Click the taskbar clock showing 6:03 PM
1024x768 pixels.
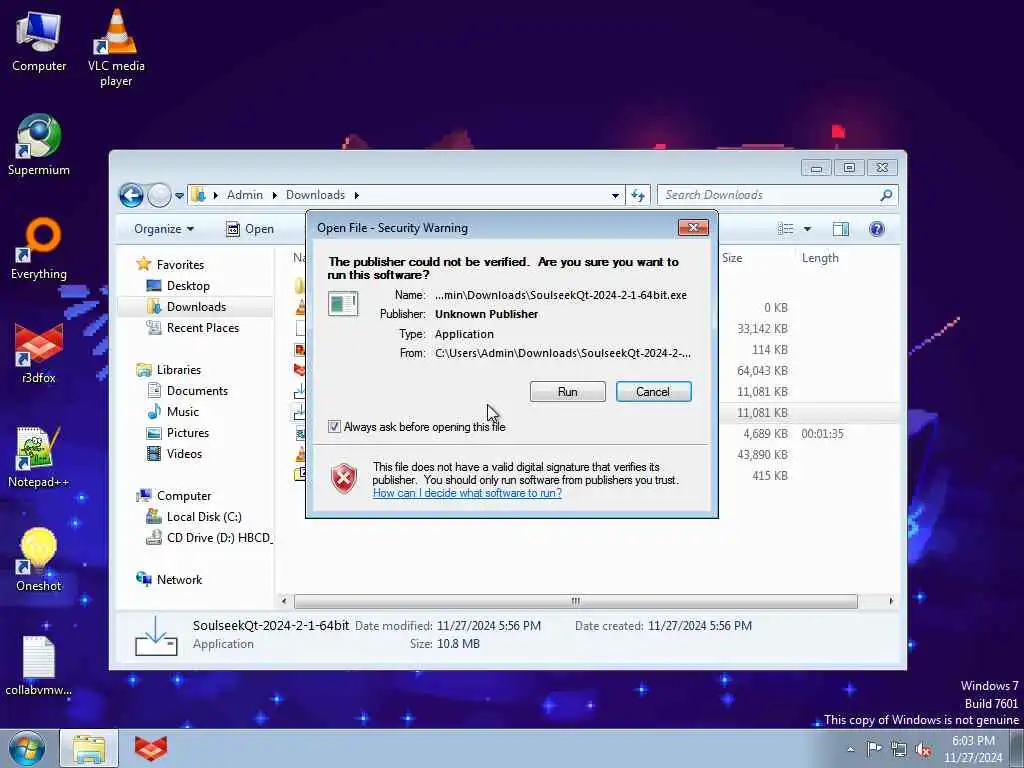point(973,749)
